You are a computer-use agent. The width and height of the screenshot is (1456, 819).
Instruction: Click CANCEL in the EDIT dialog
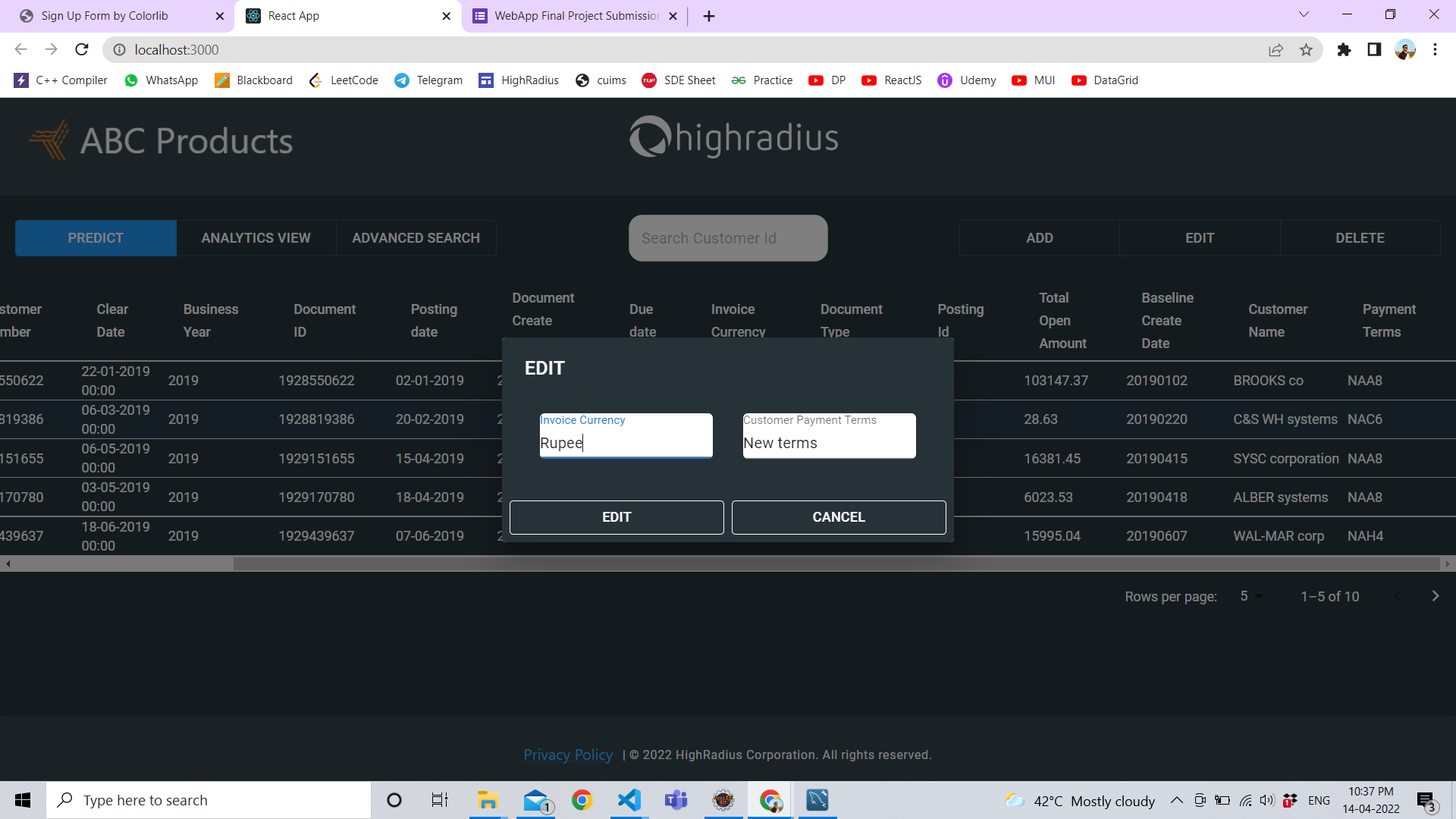click(838, 517)
